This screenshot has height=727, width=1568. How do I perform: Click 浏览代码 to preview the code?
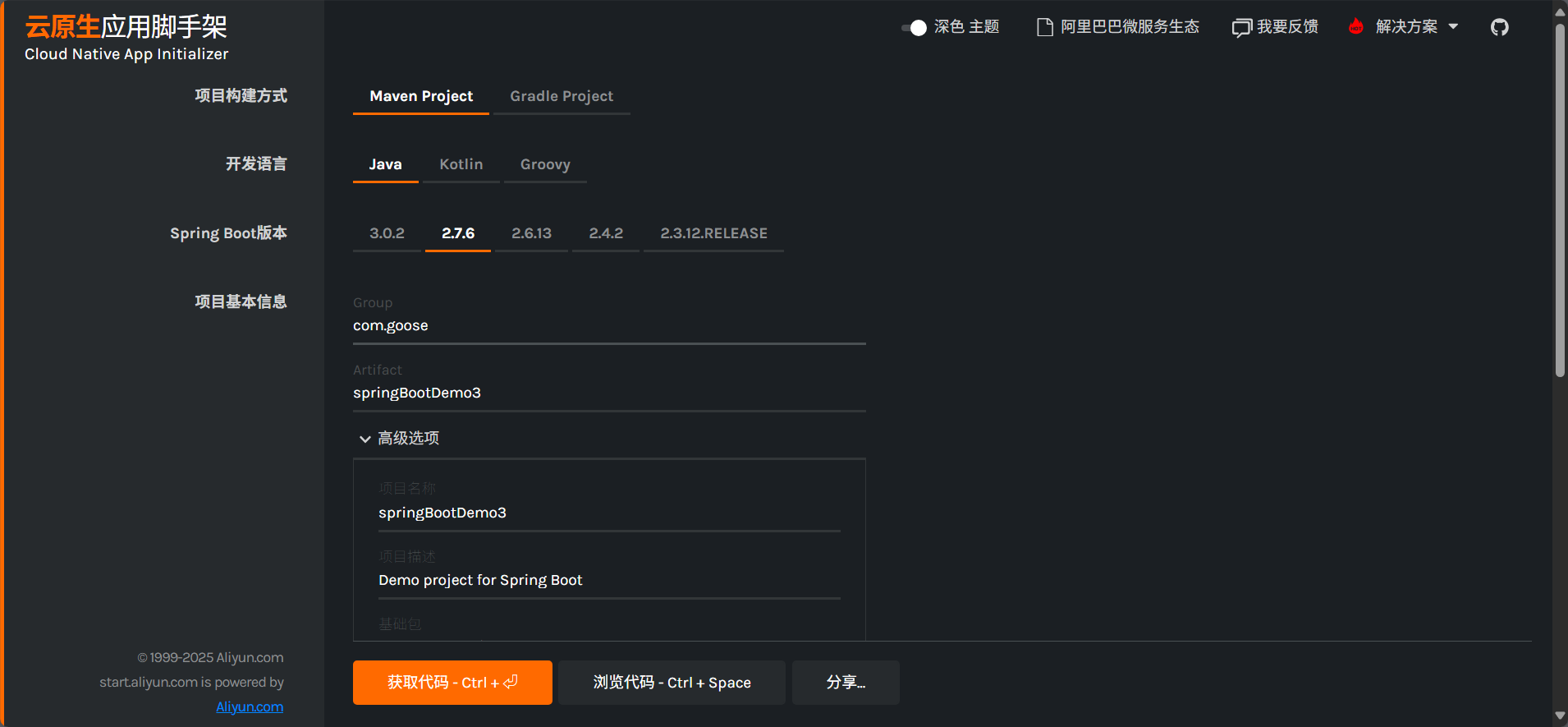(672, 683)
